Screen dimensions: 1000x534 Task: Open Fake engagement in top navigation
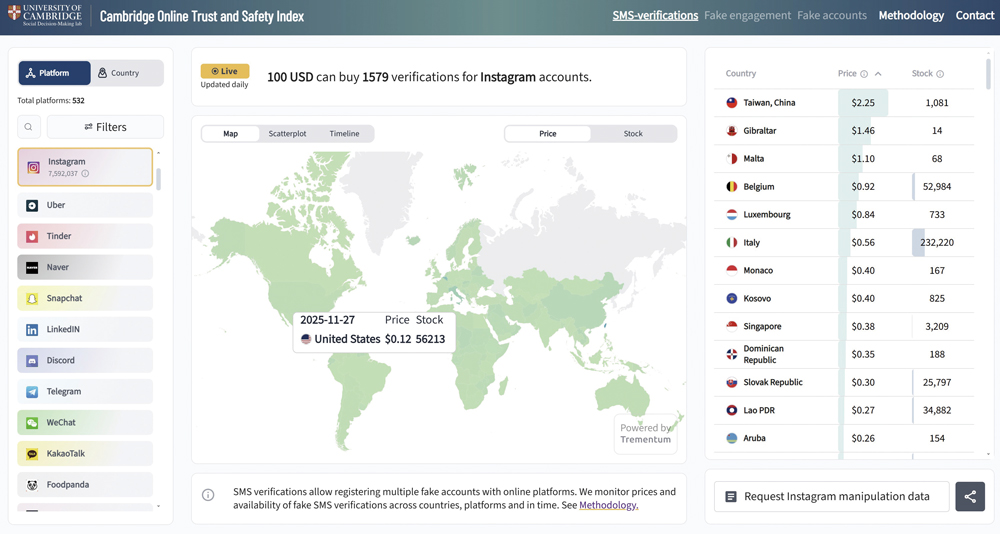(747, 16)
